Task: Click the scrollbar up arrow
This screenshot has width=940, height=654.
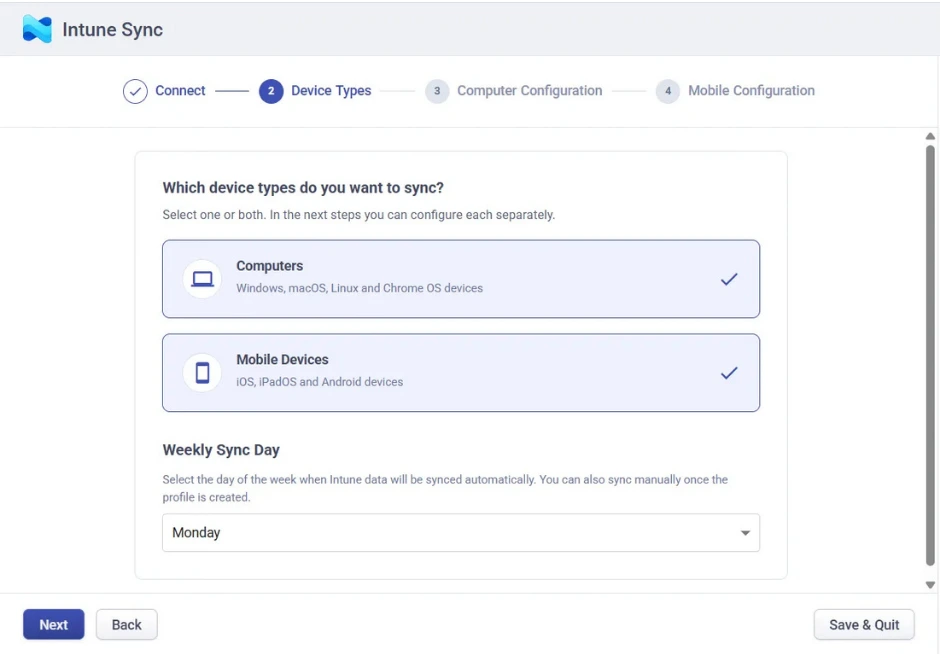Action: pos(930,137)
